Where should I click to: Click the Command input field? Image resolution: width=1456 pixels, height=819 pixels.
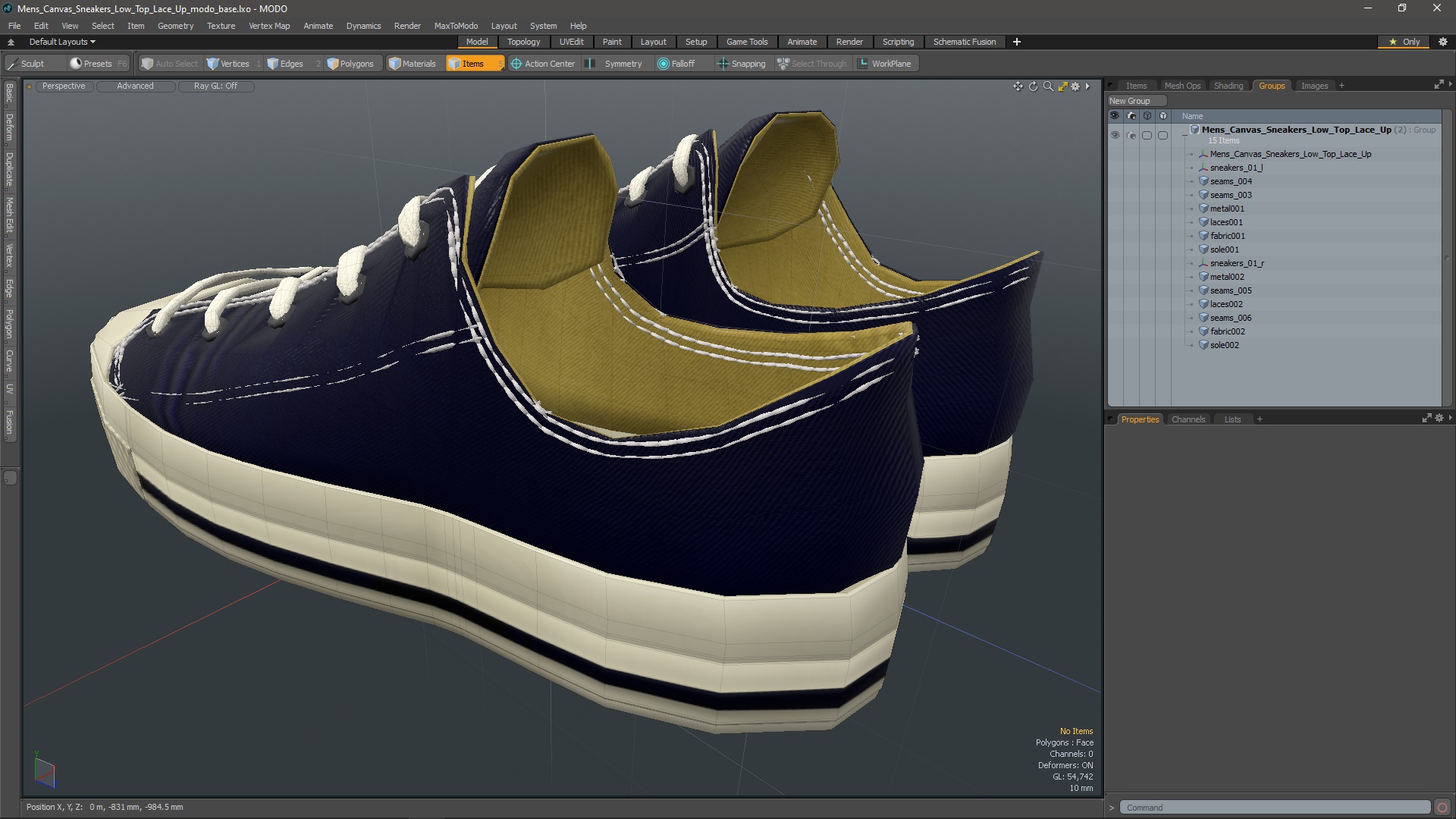(1276, 808)
